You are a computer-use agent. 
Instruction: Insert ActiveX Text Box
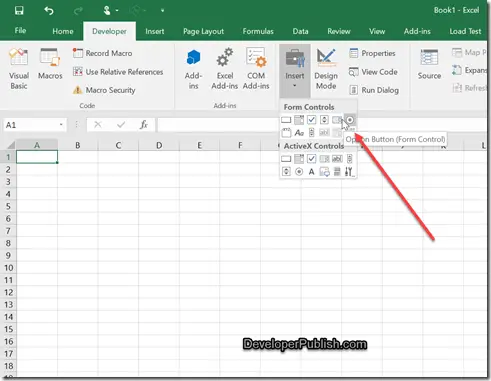click(x=337, y=159)
